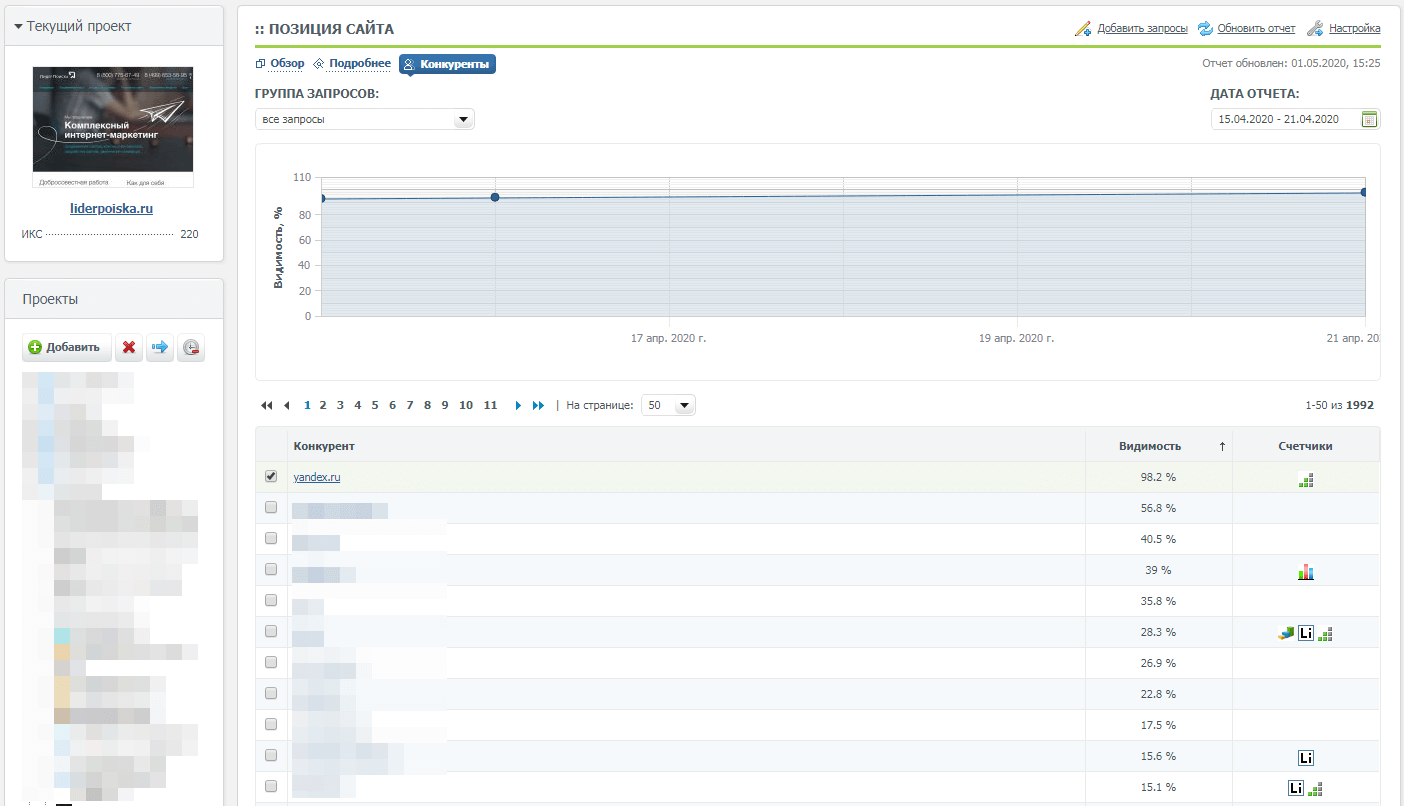Open the yandex.ru competitor link
The height and width of the screenshot is (806, 1404).
[317, 477]
